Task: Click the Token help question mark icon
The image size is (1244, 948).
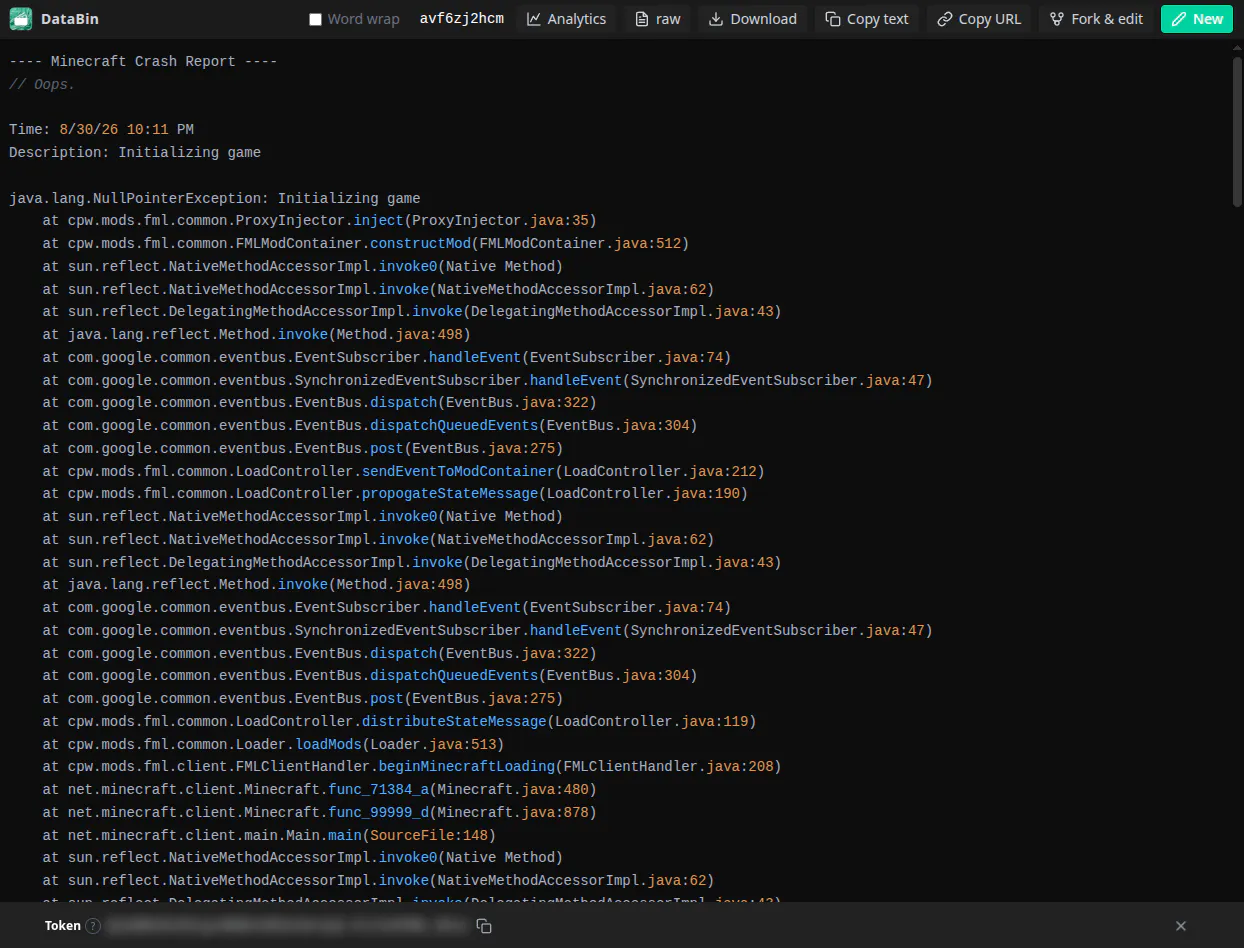Action: tap(93, 926)
